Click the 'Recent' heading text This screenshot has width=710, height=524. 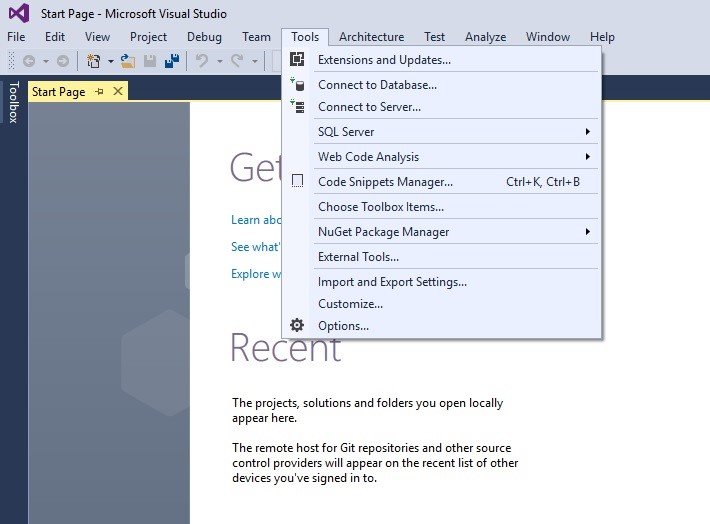286,347
